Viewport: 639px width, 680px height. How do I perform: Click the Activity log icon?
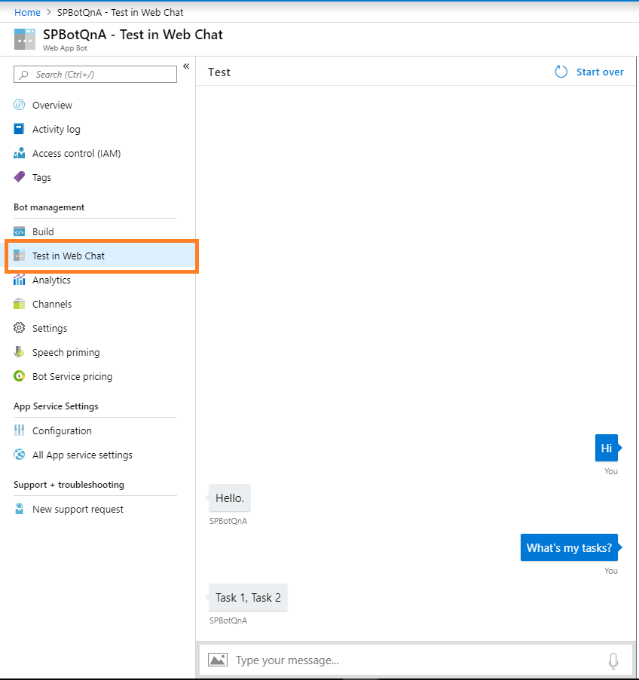pyautogui.click(x=19, y=129)
